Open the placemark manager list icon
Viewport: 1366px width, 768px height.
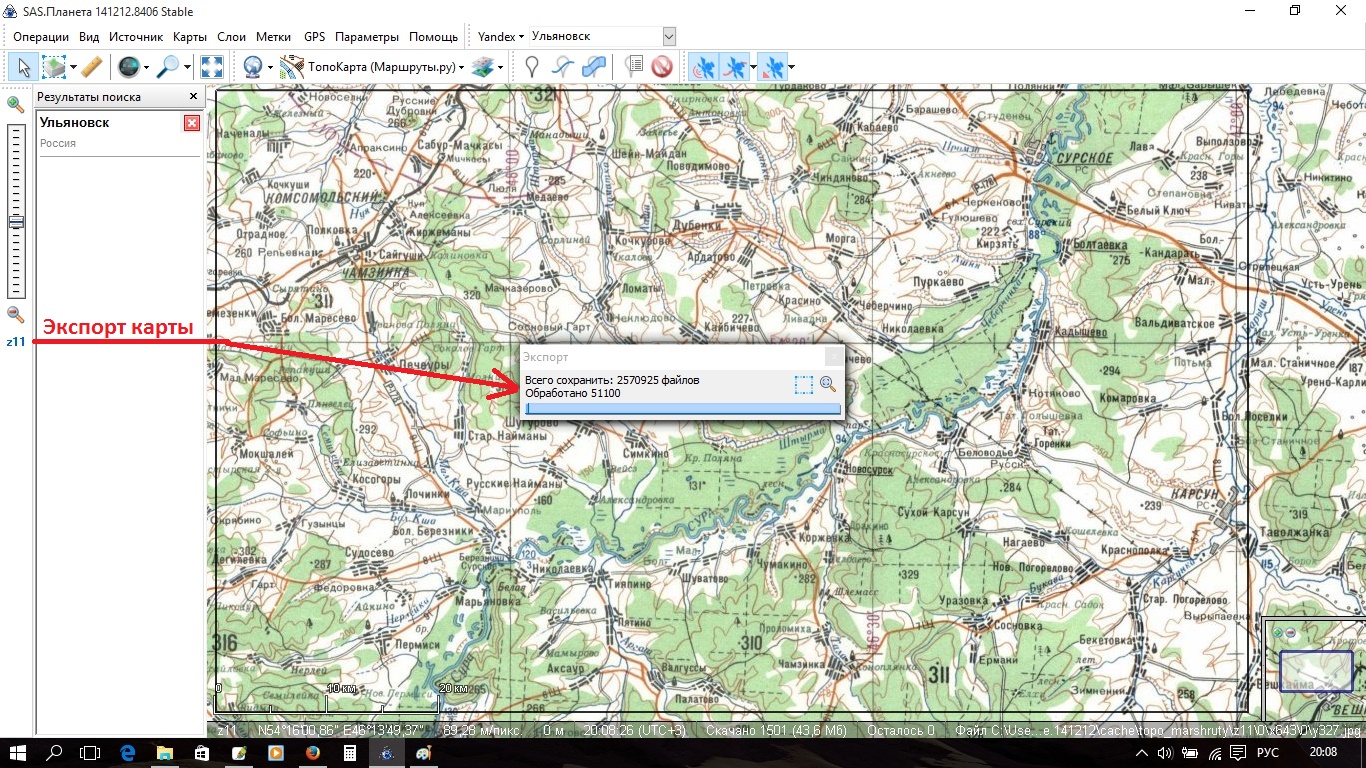(633, 67)
